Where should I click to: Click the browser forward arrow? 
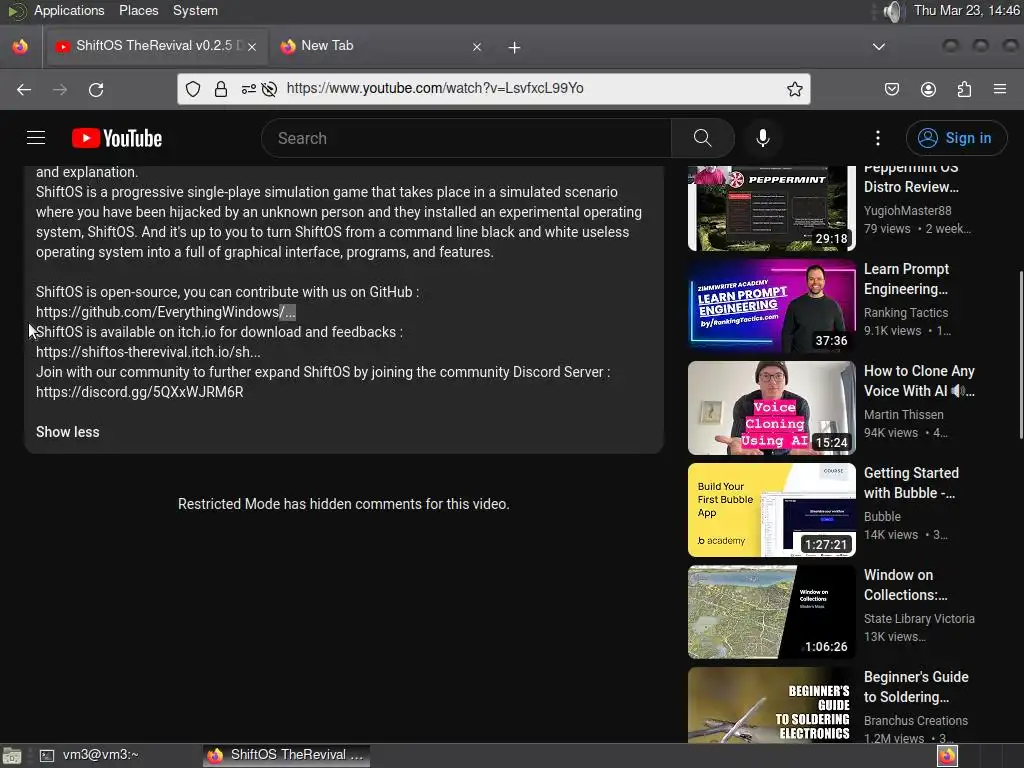point(60,89)
